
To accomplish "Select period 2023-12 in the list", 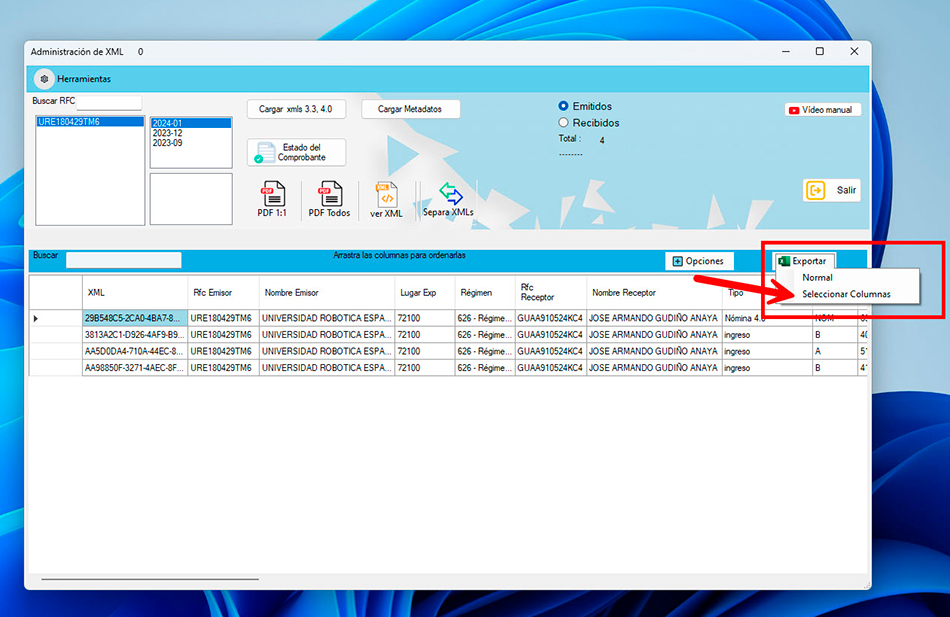I will (x=167, y=133).
